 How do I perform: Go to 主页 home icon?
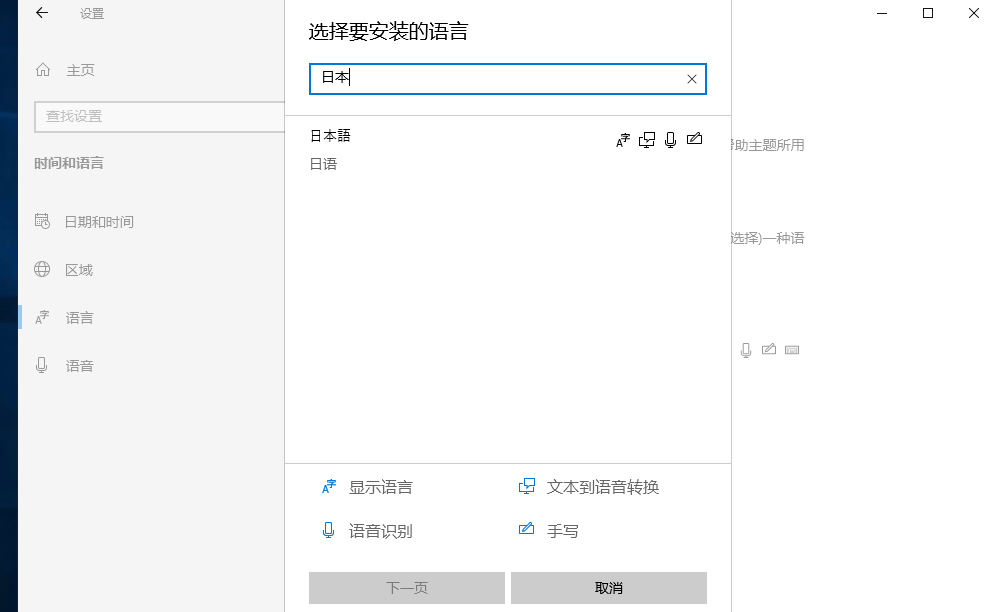[x=42, y=70]
